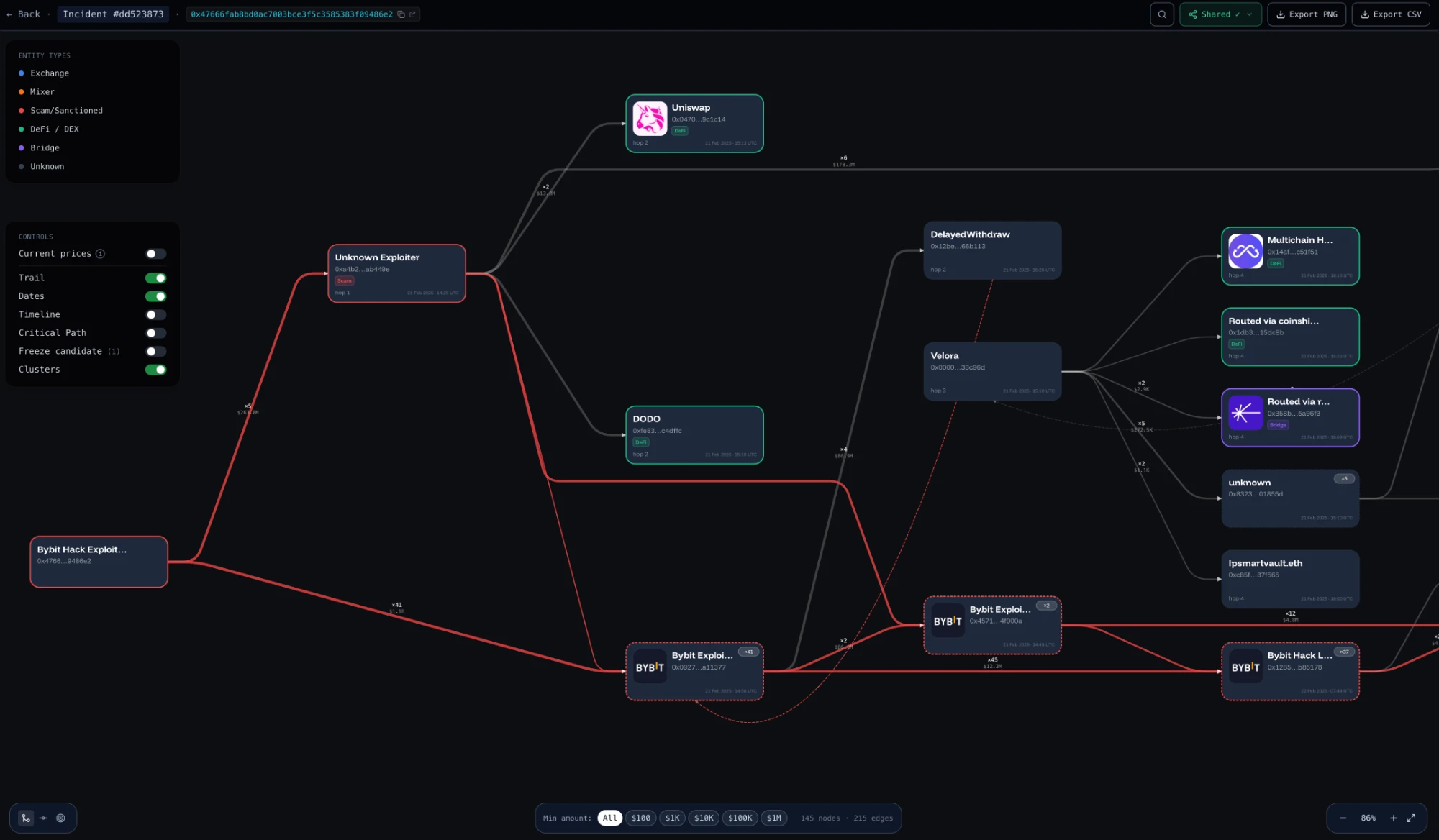
Task: Click the info icon next to Current prices
Action: [101, 254]
